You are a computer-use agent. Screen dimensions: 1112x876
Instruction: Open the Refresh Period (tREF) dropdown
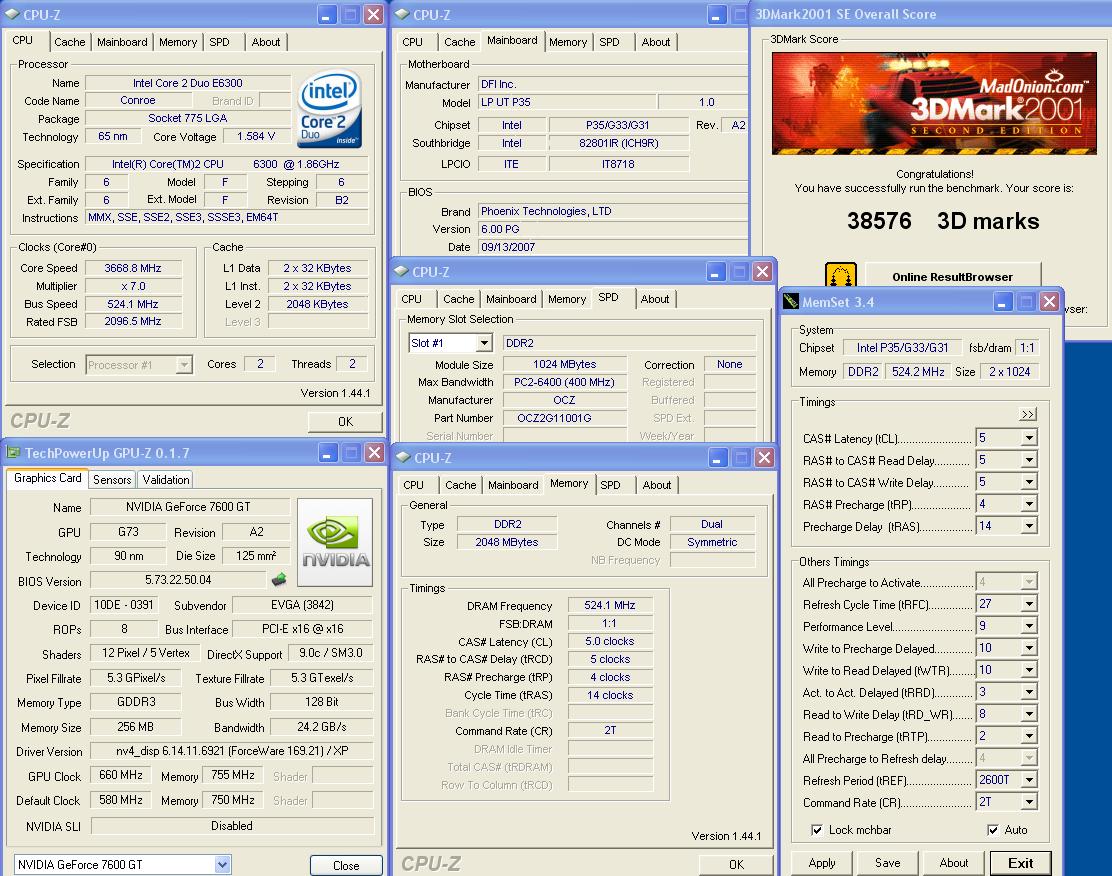coord(1029,780)
